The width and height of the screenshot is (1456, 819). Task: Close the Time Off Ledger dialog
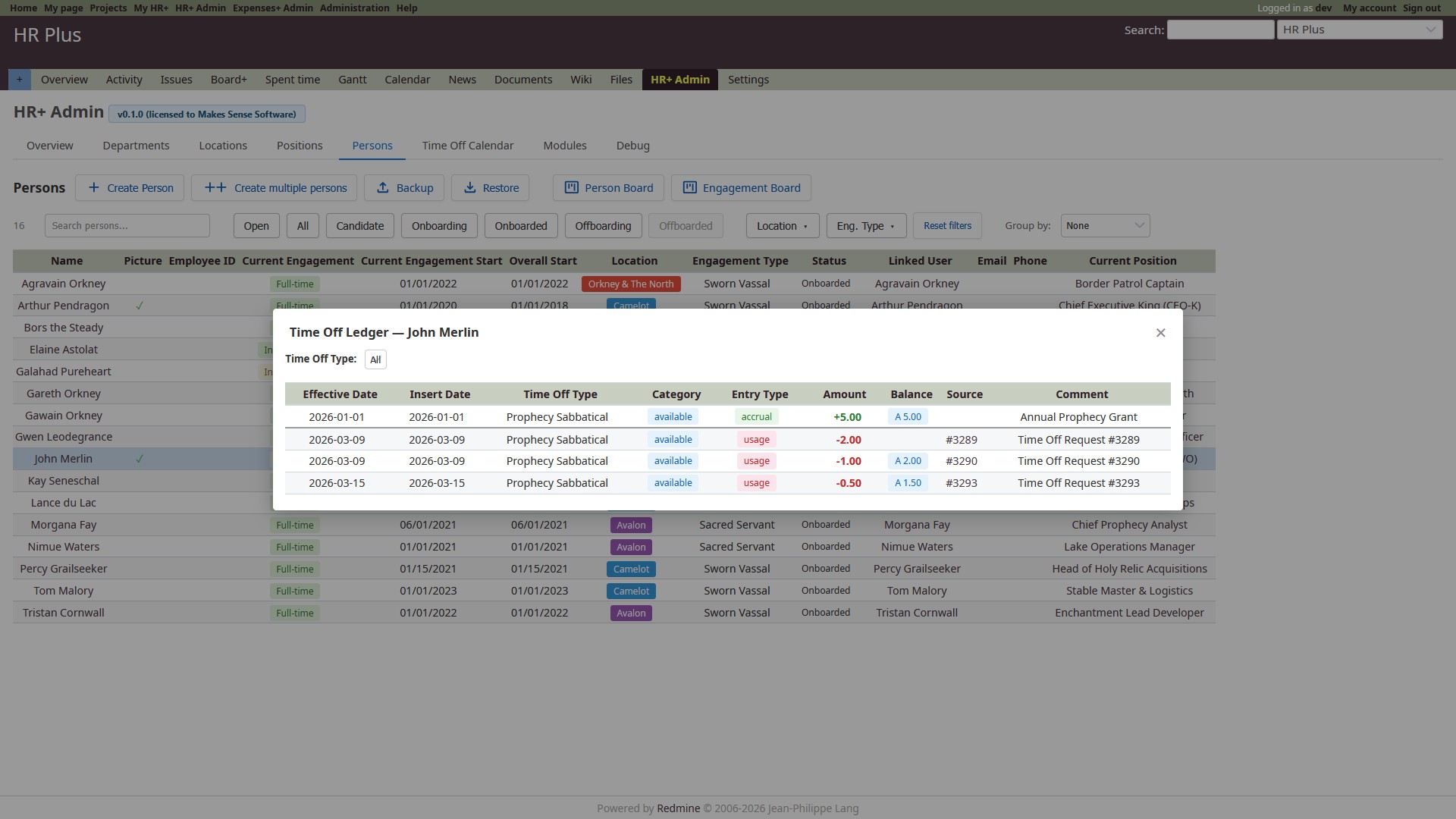click(1160, 333)
